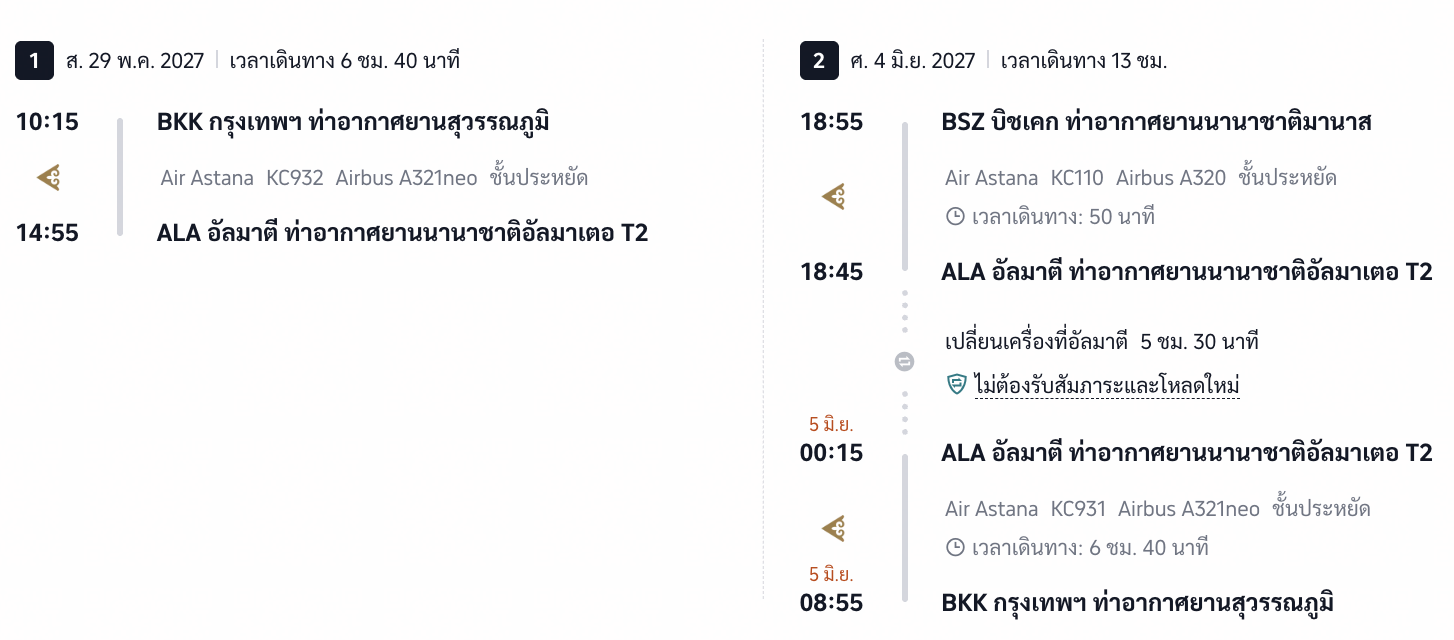Screen dimensions: 1454x640
Task: Click the 10:15 departure time
Action: click(47, 122)
